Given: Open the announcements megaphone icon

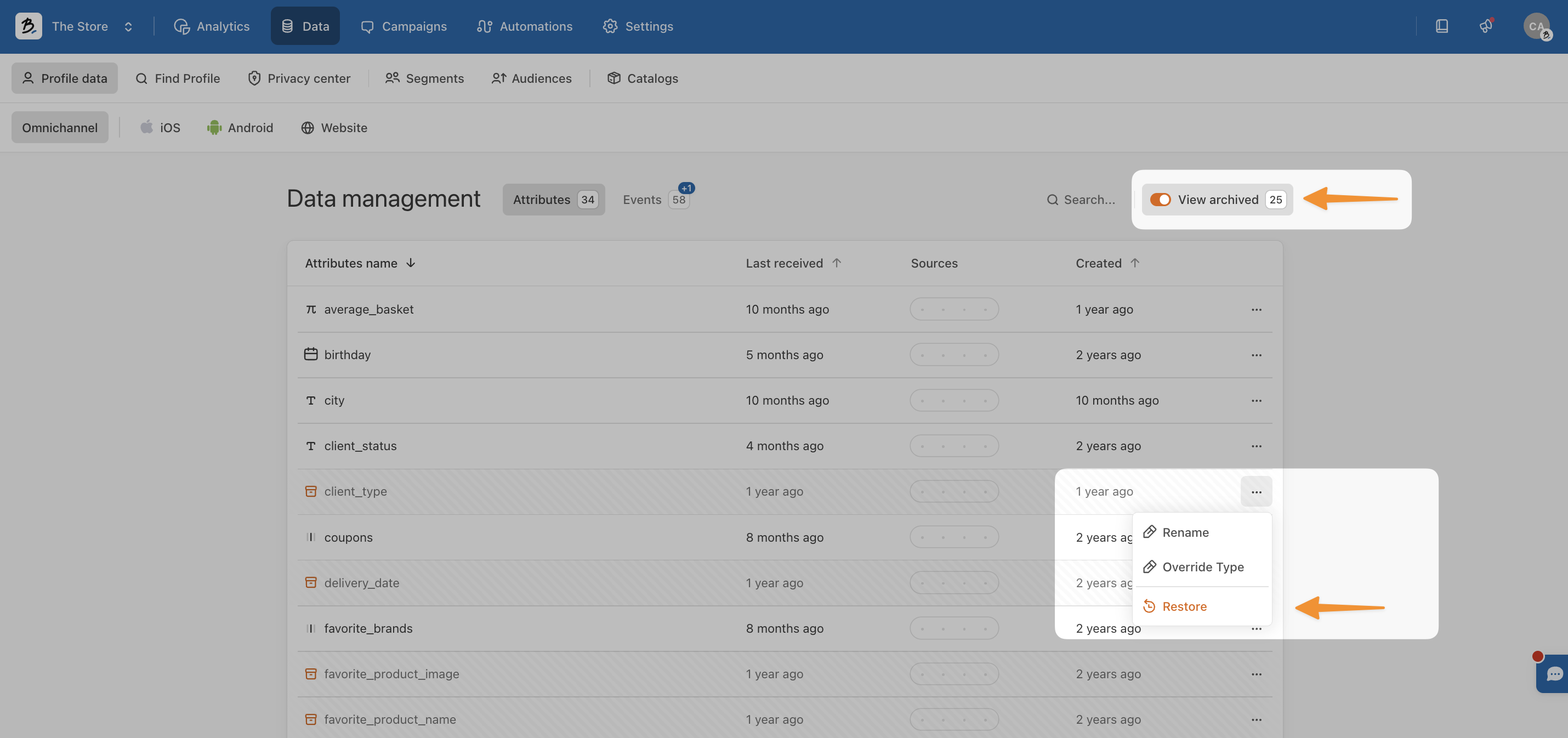Looking at the screenshot, I should pos(1486,26).
